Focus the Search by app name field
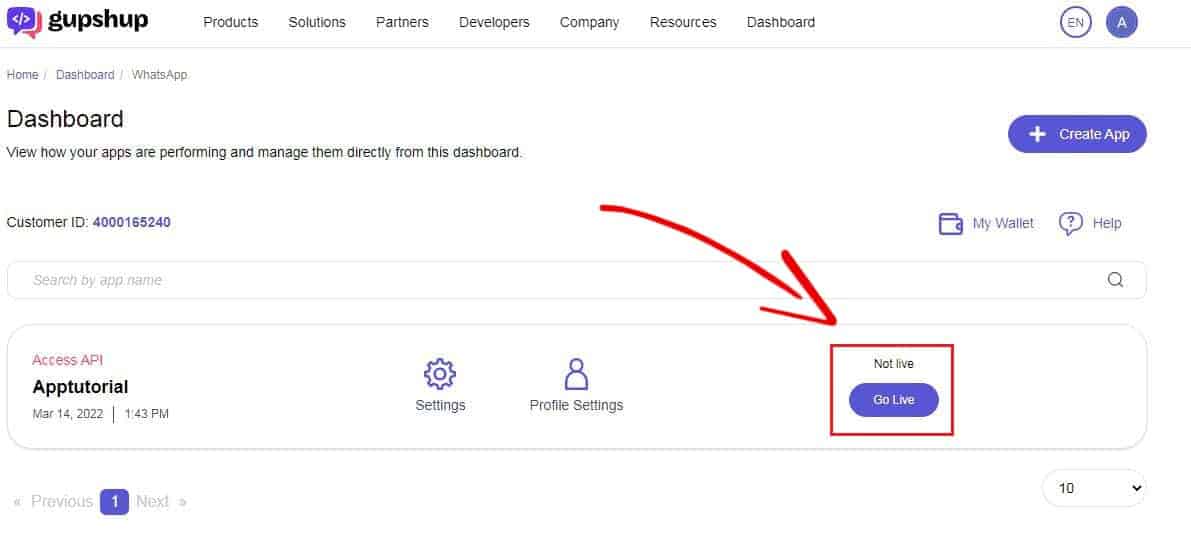This screenshot has width=1191, height=543. tap(577, 280)
